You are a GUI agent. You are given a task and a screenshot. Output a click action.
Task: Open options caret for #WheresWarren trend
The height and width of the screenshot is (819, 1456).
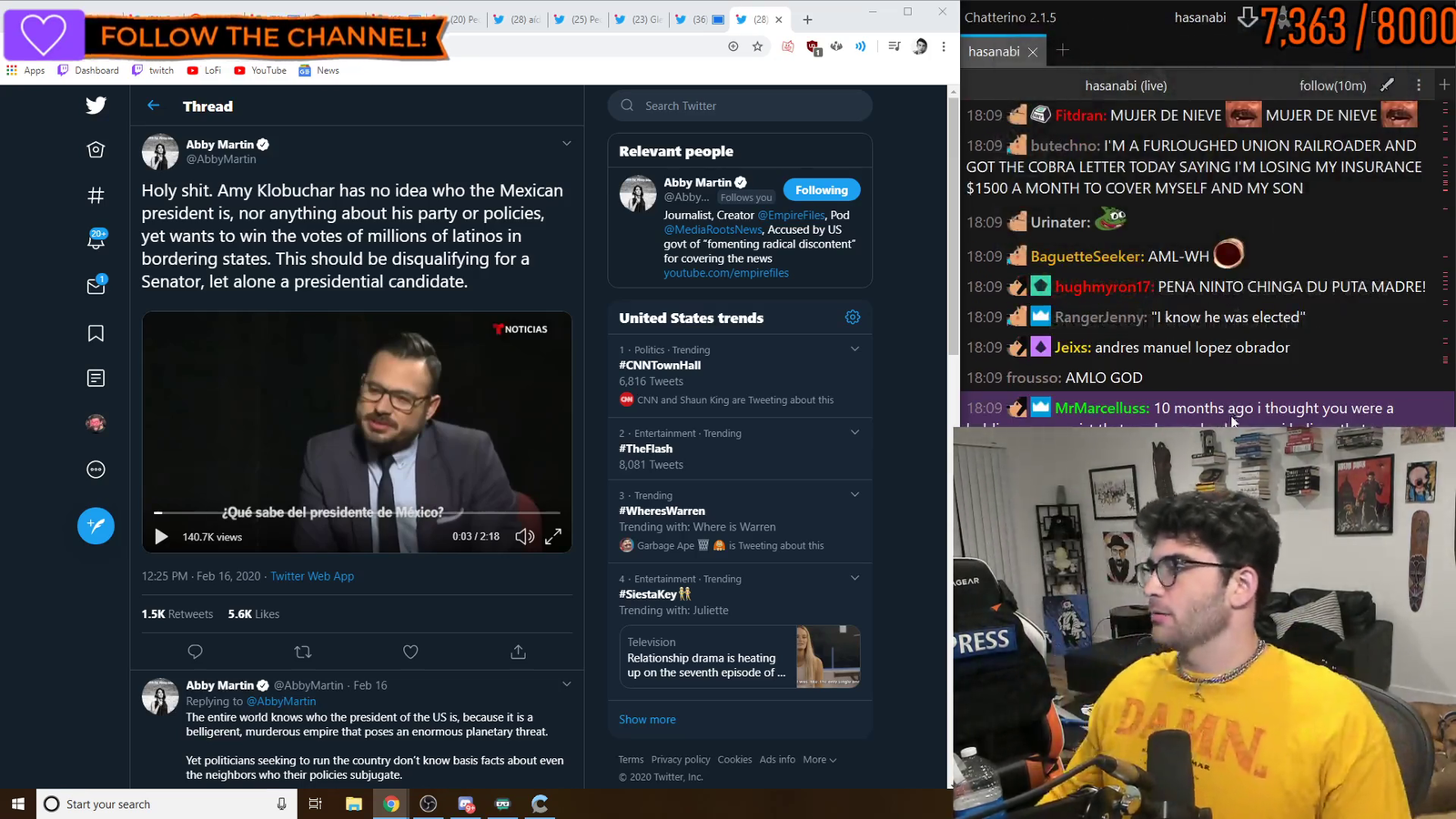point(854,494)
